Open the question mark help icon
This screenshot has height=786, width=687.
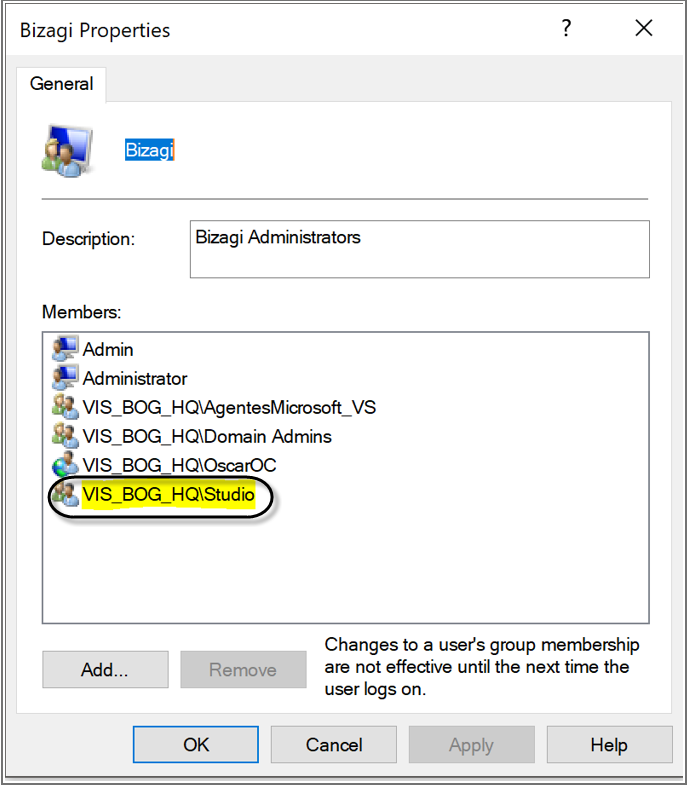pos(566,28)
